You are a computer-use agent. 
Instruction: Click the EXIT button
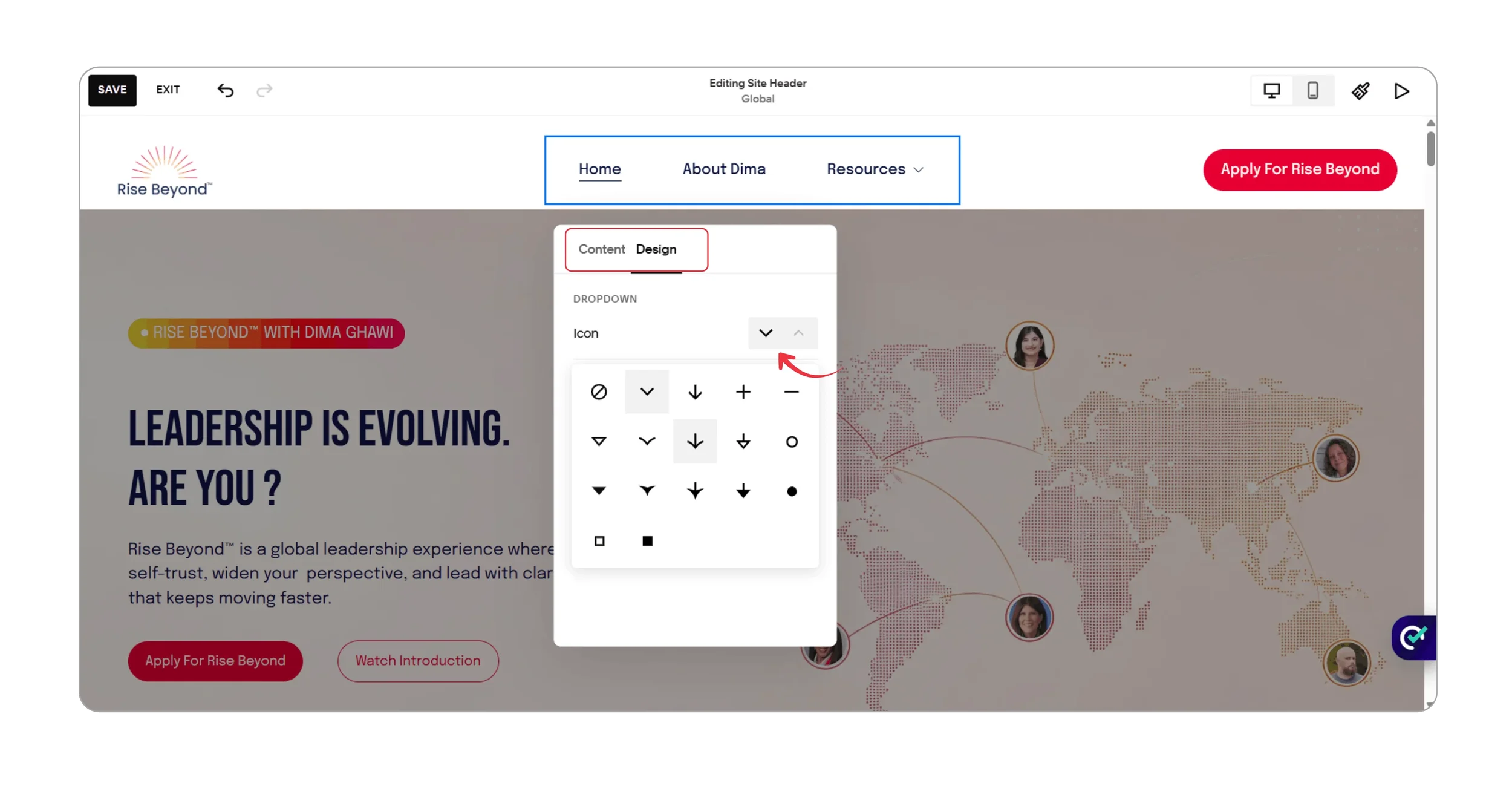(168, 90)
